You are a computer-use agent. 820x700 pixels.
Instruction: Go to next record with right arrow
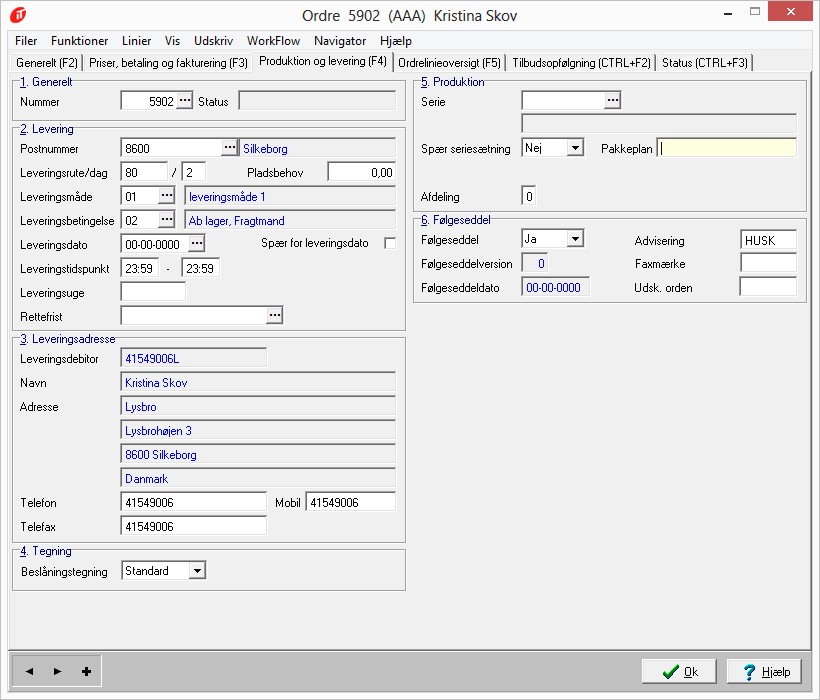(x=57, y=671)
